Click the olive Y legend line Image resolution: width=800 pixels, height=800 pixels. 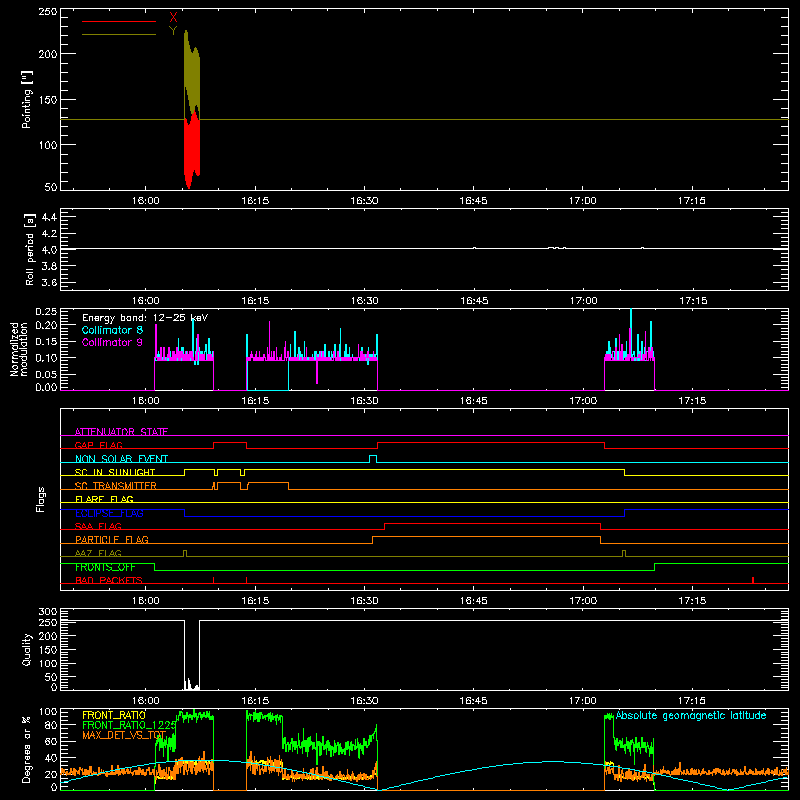119,34
